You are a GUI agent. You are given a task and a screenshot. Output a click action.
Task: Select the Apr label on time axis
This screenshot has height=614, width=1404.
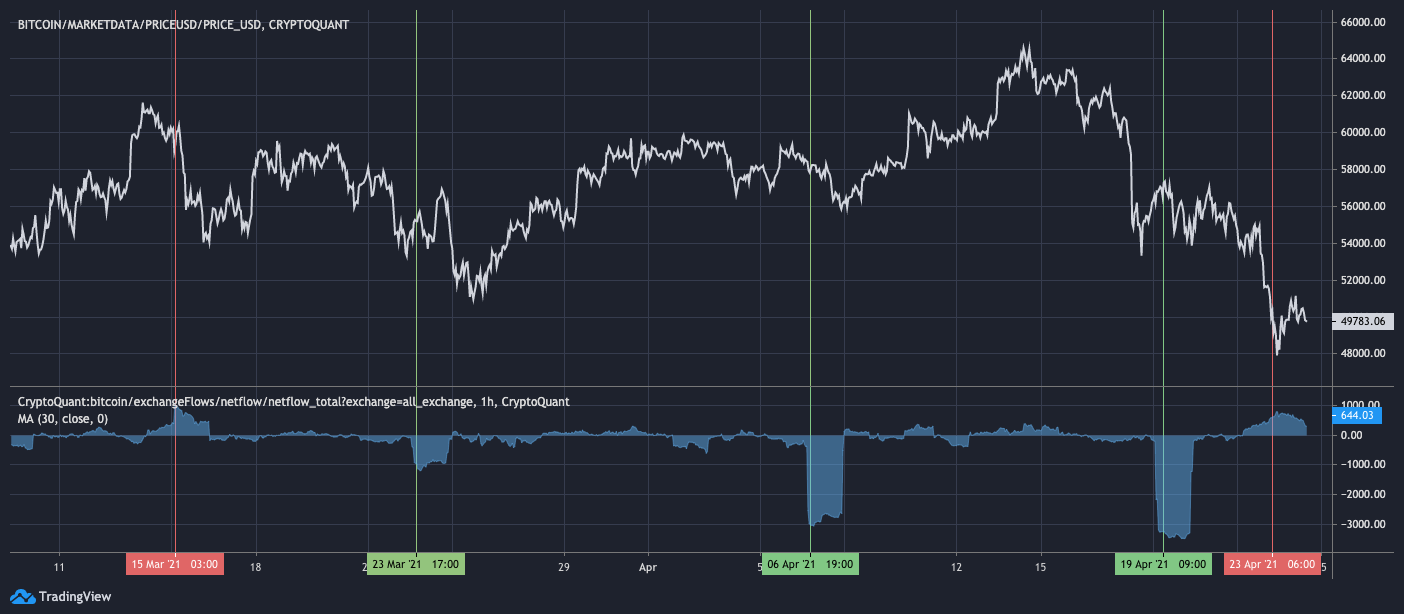tap(647, 565)
